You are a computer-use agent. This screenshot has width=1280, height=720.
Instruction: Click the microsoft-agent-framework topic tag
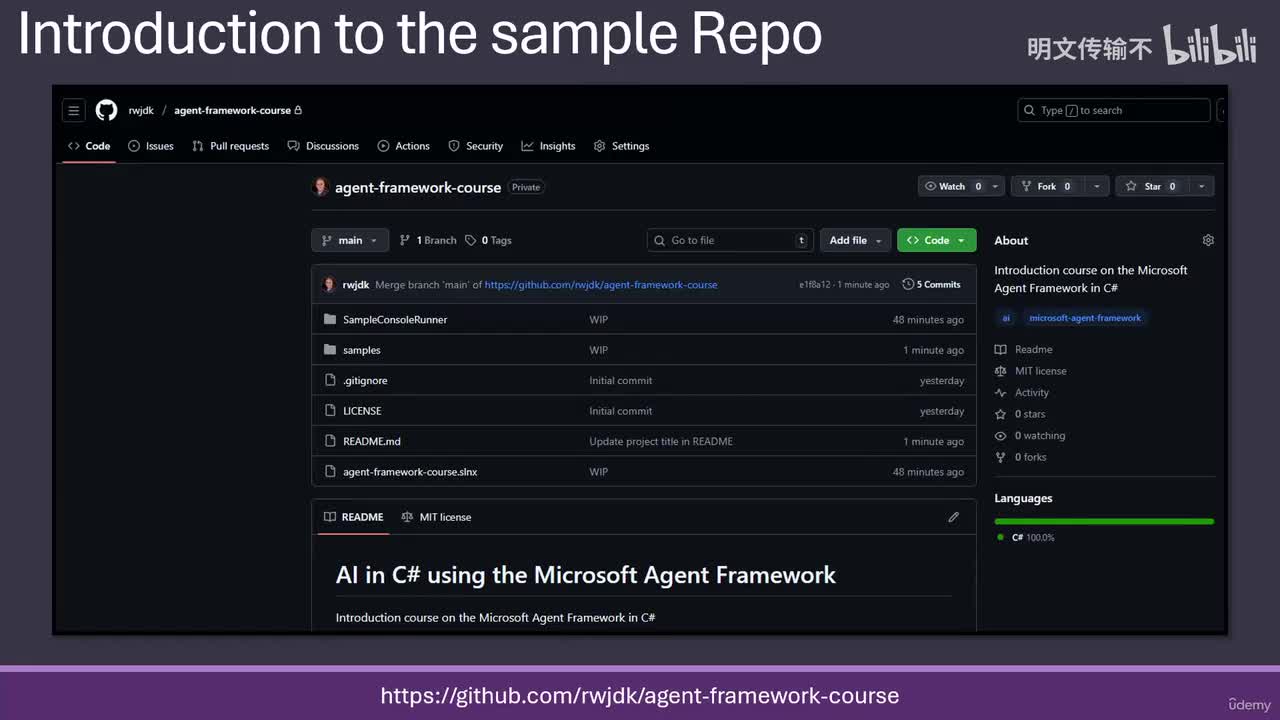coord(1085,318)
